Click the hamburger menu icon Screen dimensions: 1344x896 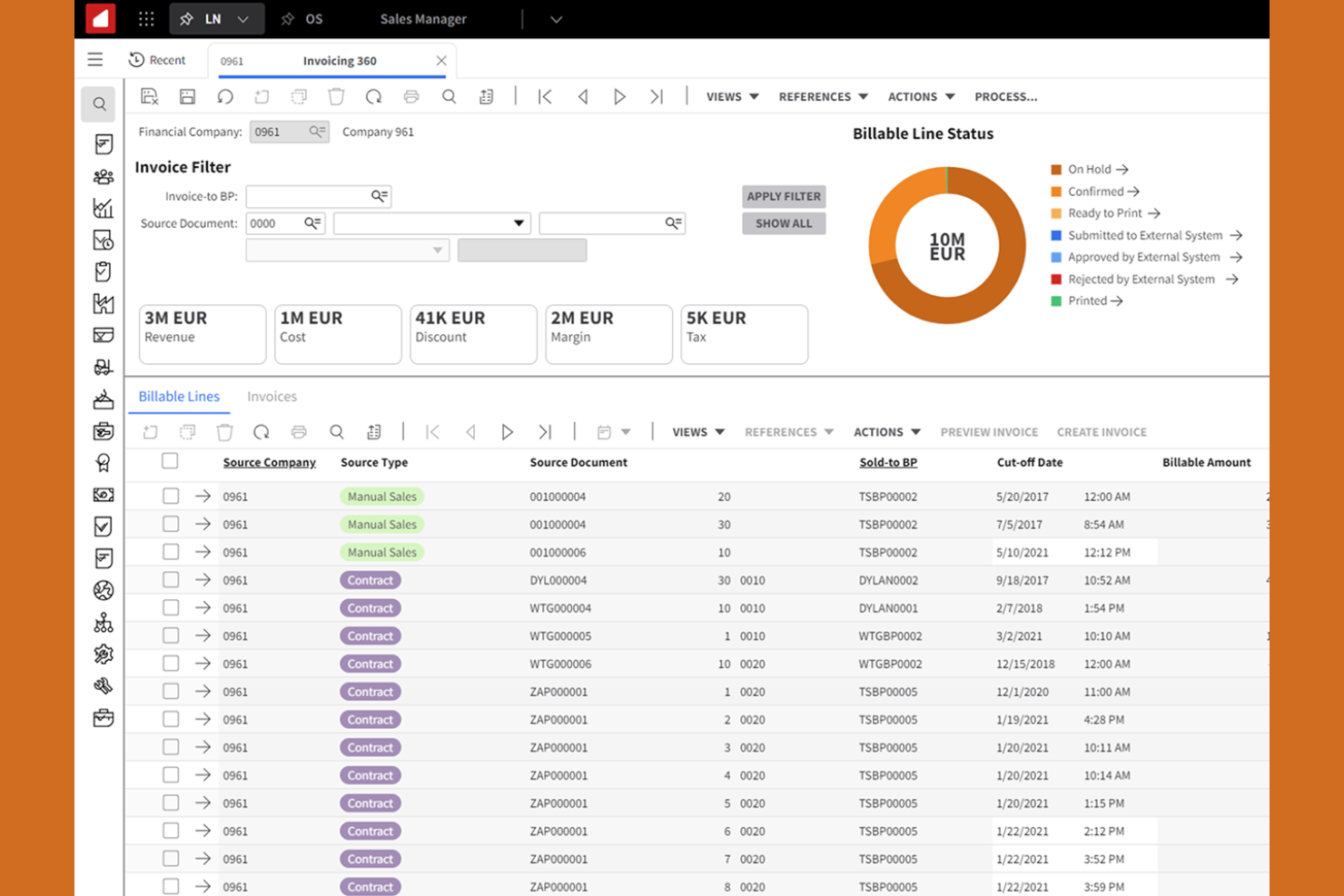point(95,60)
